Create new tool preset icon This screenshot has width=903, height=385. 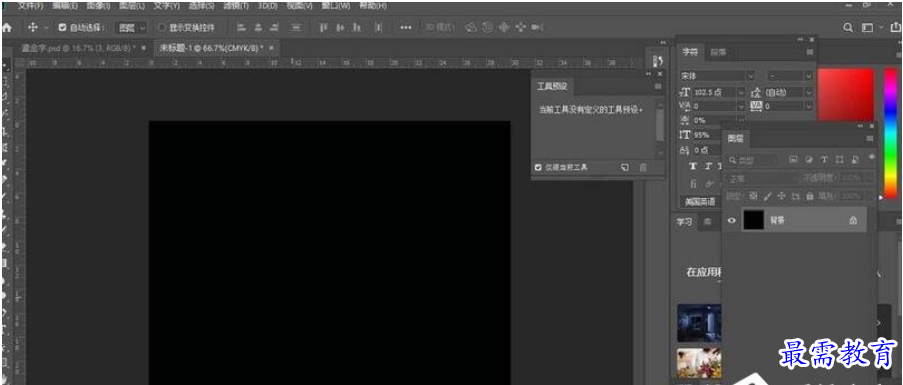pos(624,167)
